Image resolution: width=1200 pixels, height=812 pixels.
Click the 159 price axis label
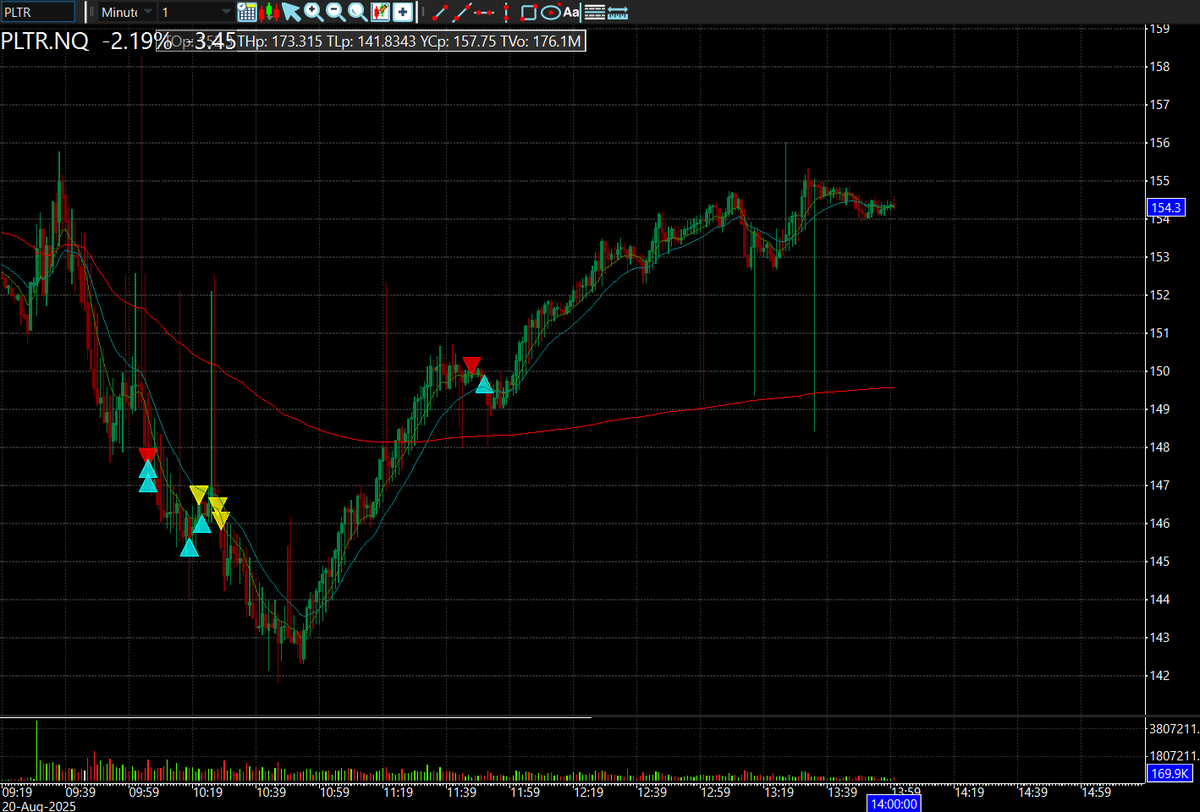point(1159,29)
